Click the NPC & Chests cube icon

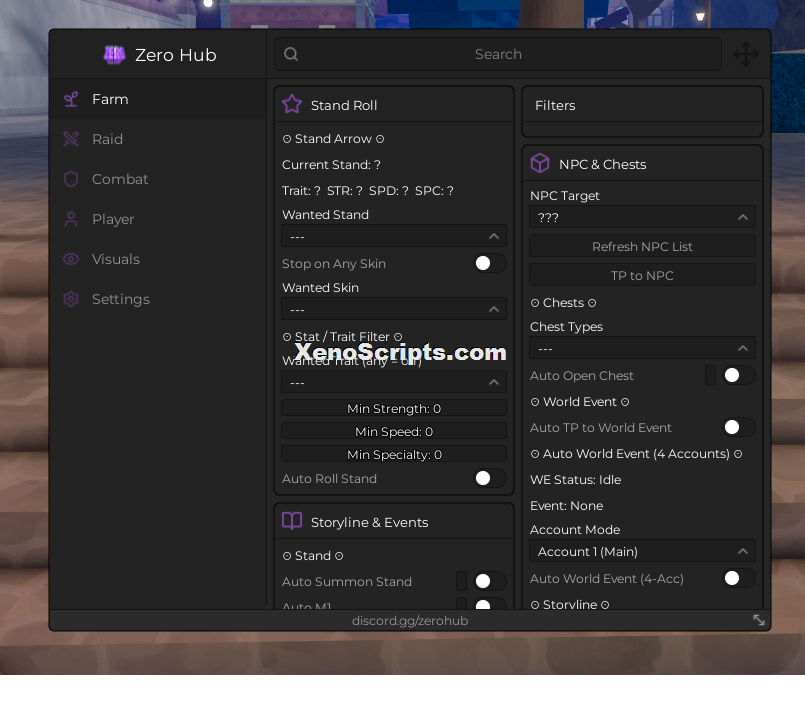point(540,164)
